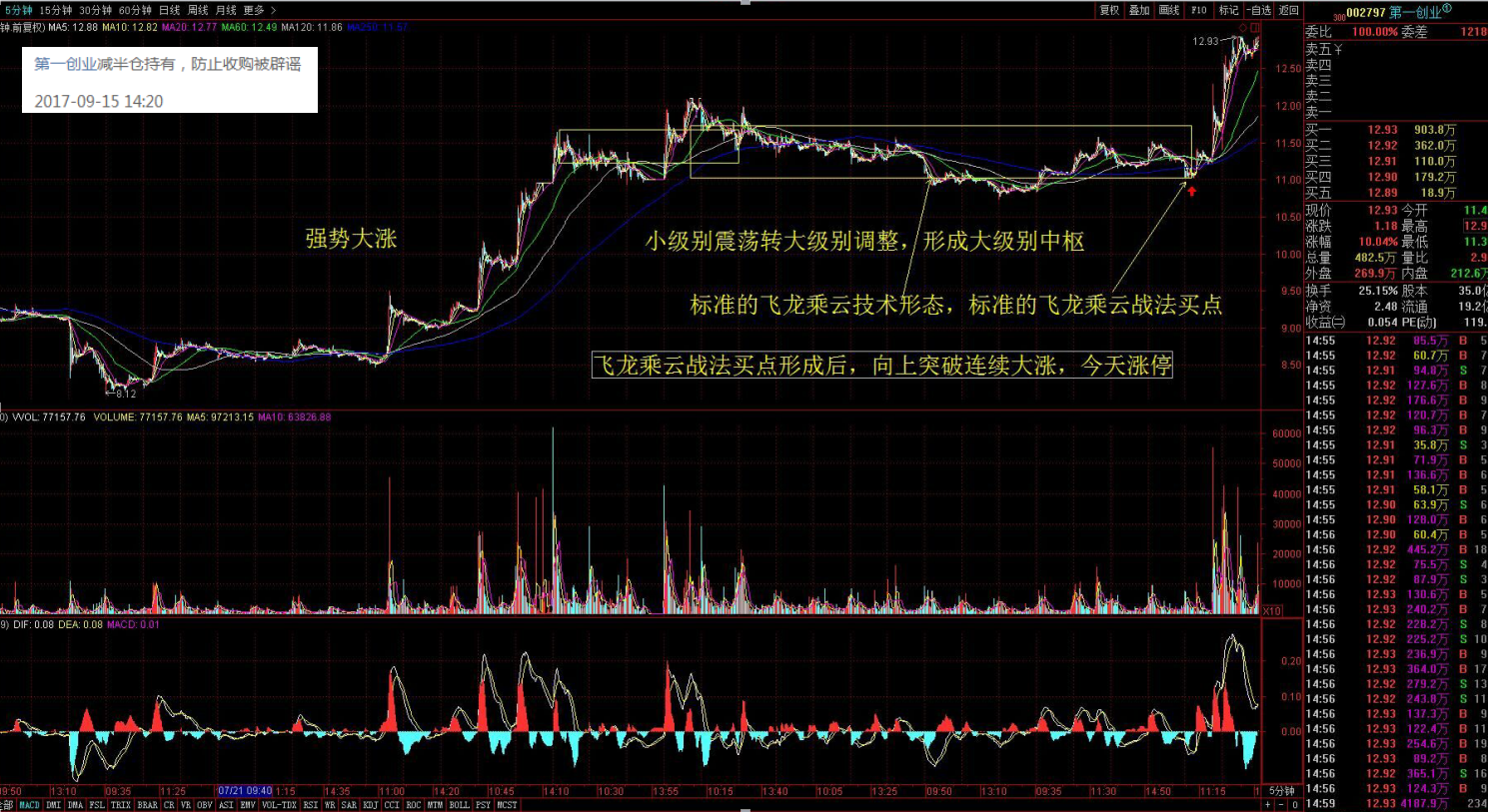The height and width of the screenshot is (812, 1488).
Task: Toggle stock in 自选 watchlist
Action: (x=1258, y=10)
